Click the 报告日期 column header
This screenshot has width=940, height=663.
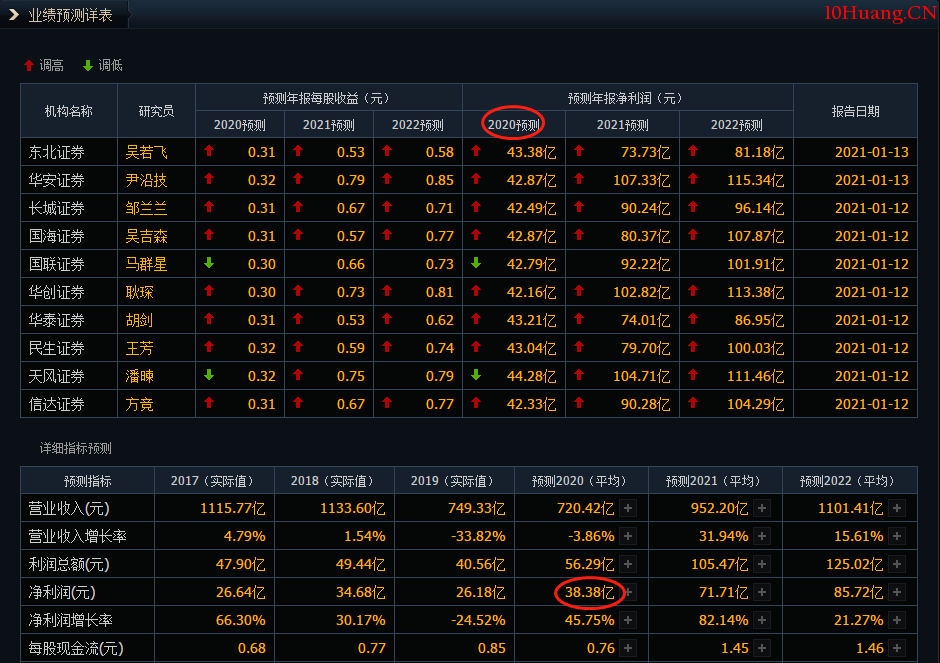pyautogui.click(x=855, y=111)
